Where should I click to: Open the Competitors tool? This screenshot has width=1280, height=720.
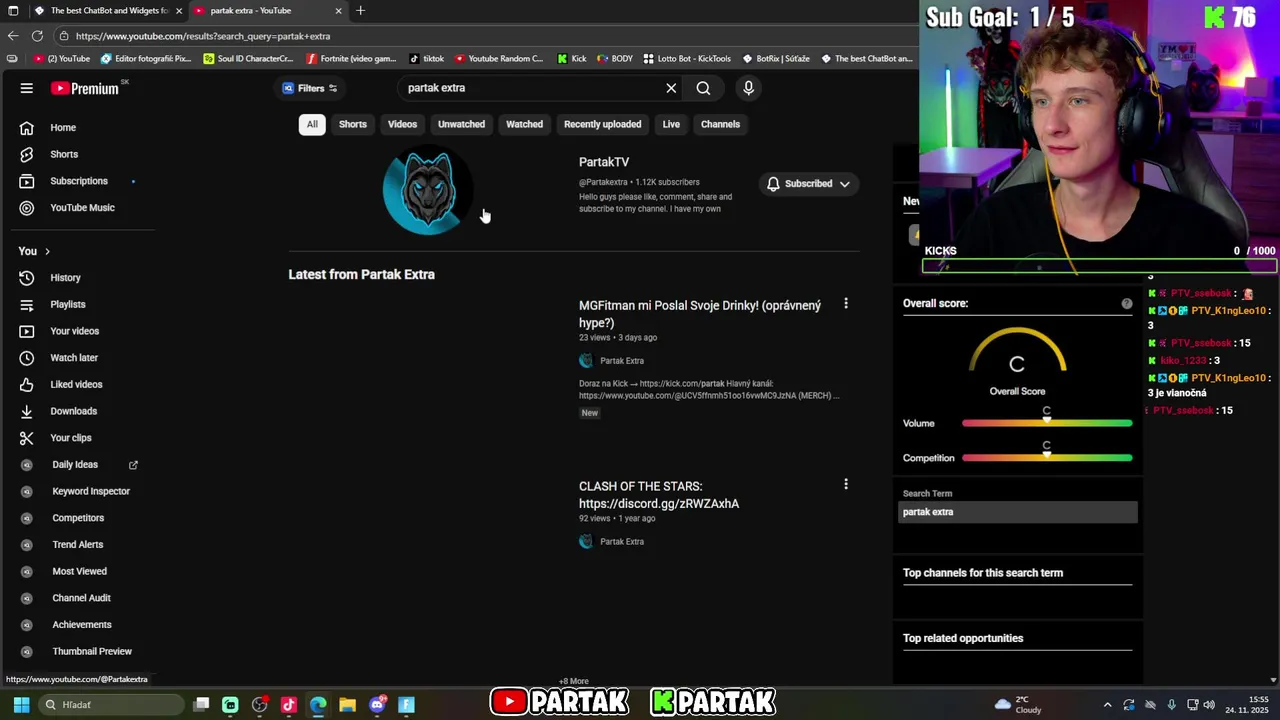(x=77, y=518)
